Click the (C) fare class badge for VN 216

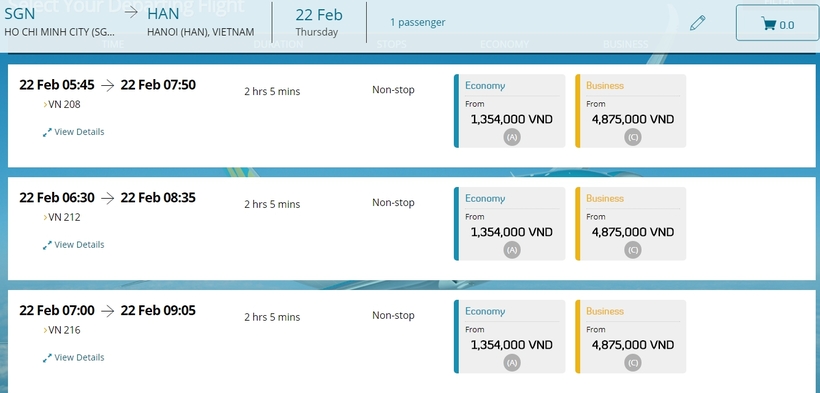point(633,363)
